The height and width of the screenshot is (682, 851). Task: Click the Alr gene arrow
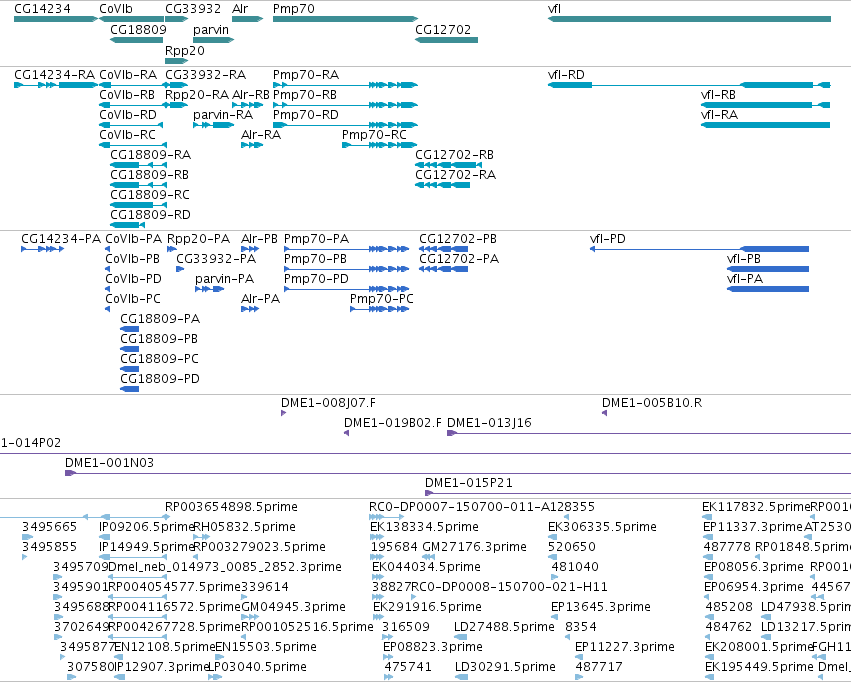247,19
